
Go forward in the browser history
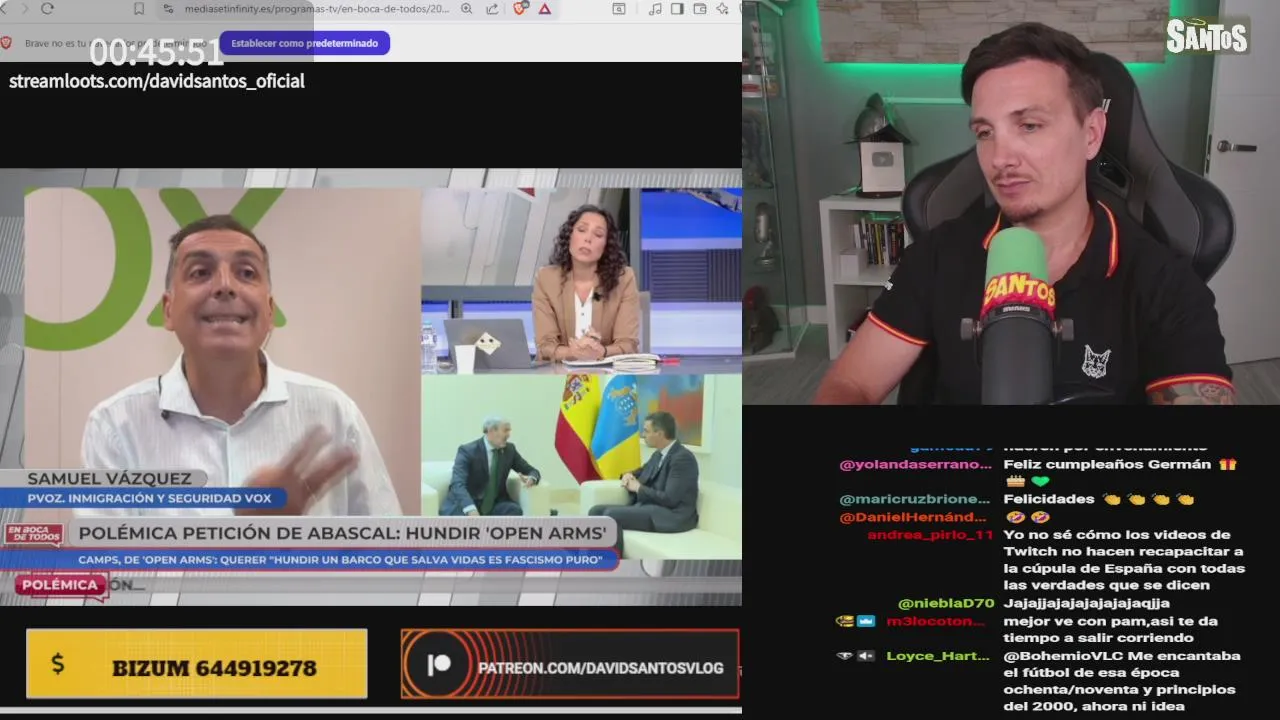tap(23, 8)
